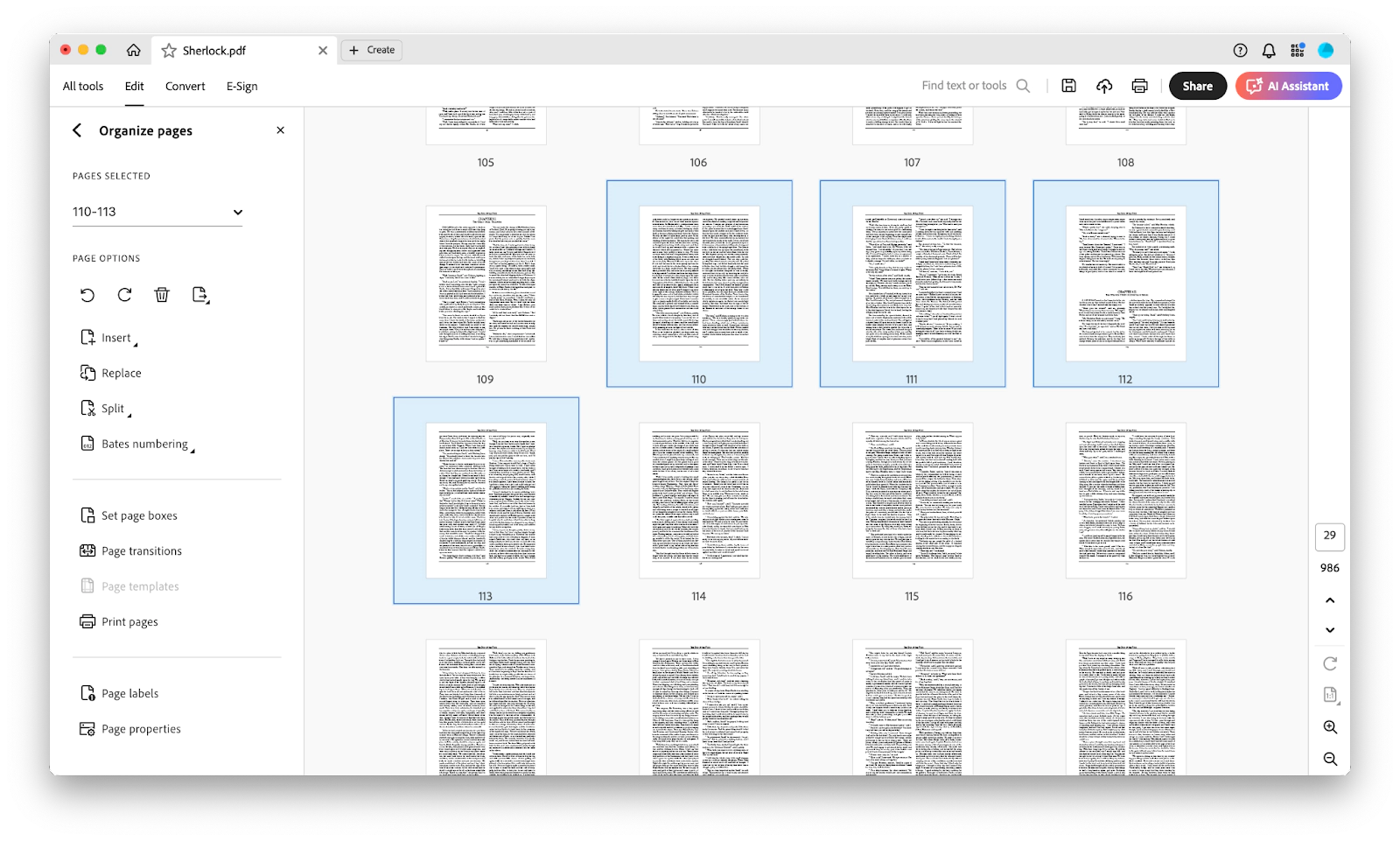
Task: Go back from Organize pages panel
Action: pyautogui.click(x=77, y=130)
